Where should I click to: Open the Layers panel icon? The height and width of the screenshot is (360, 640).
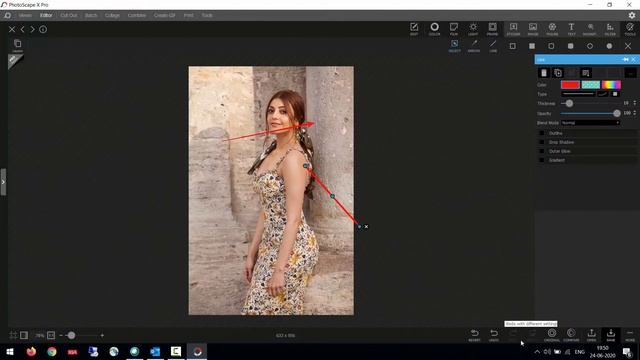[18, 45]
